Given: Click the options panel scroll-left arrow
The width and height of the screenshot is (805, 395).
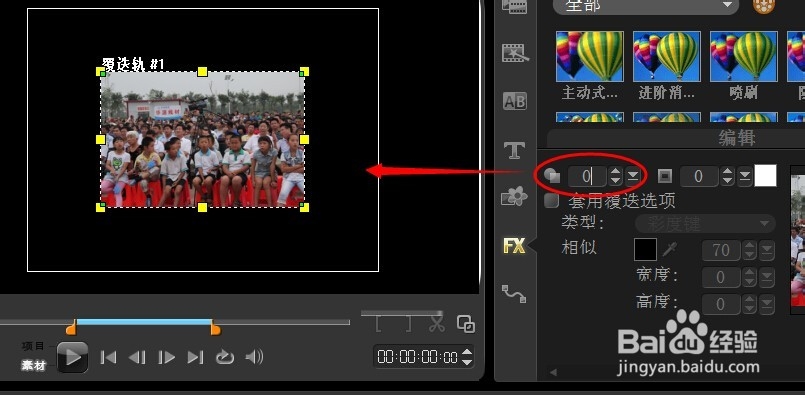Looking at the screenshot, I should 552,372.
